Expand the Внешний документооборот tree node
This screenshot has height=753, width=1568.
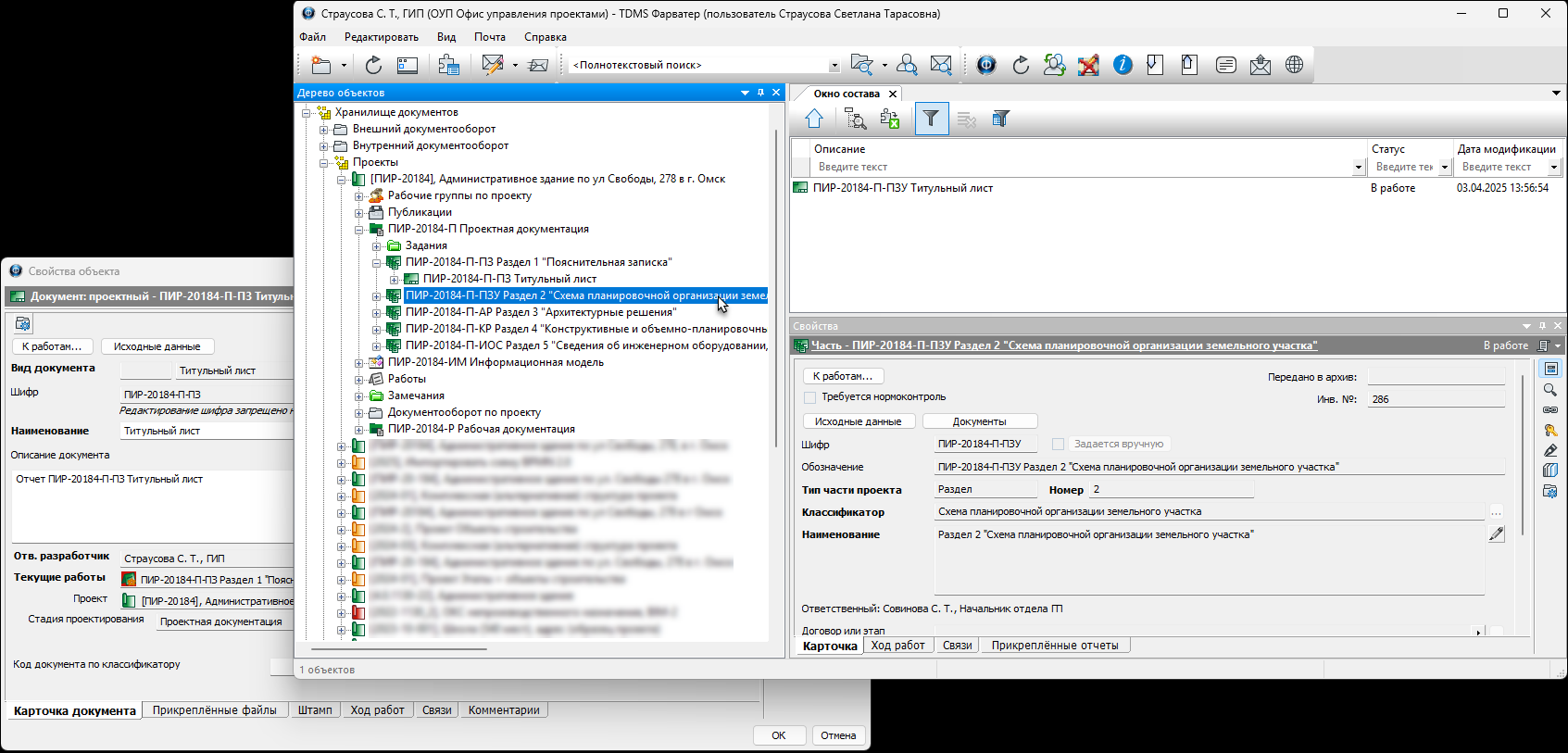324,130
